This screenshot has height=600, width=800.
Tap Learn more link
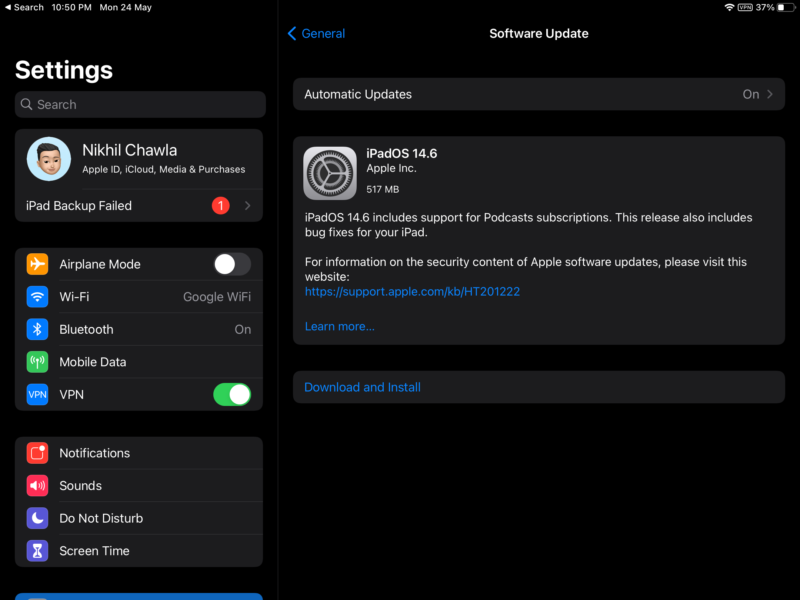coord(339,327)
